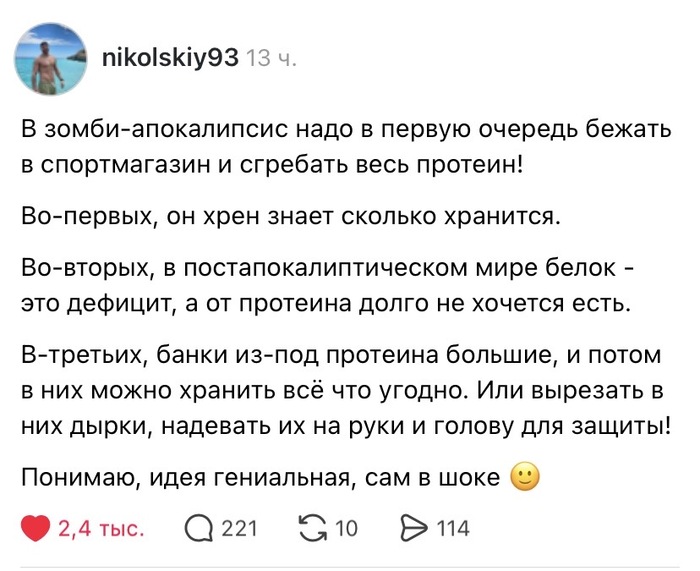The image size is (700, 571).
Task: Share the post with the paper plane icon
Action: click(414, 529)
